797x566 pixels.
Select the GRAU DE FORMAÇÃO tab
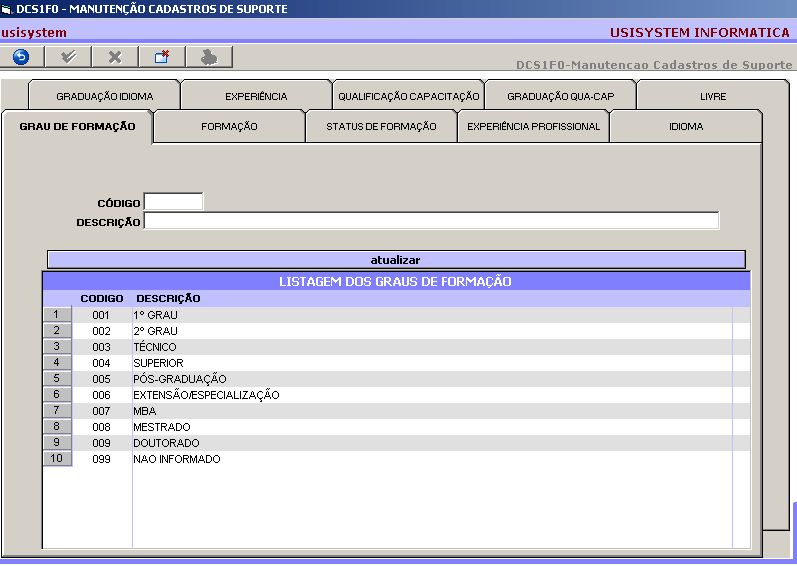coord(77,127)
